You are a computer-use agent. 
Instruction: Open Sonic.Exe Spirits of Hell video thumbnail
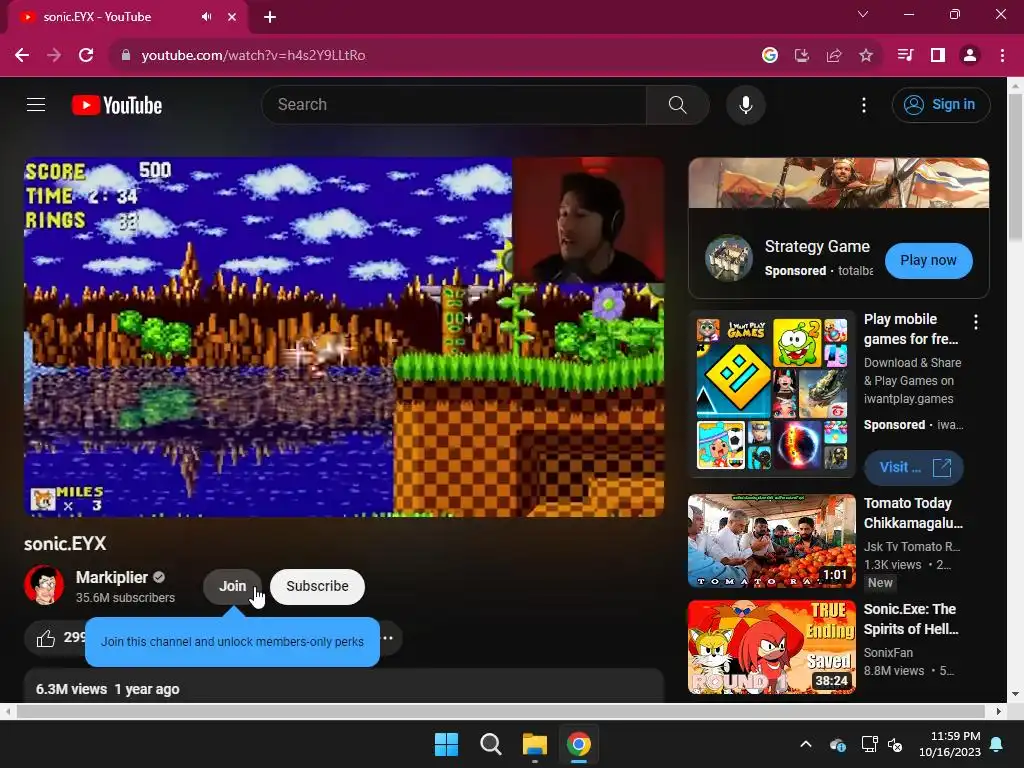[x=772, y=647]
